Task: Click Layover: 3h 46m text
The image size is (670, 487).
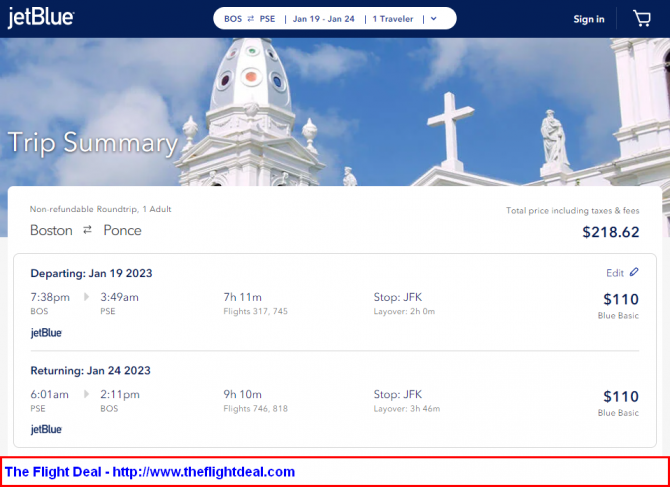Action: coord(407,408)
